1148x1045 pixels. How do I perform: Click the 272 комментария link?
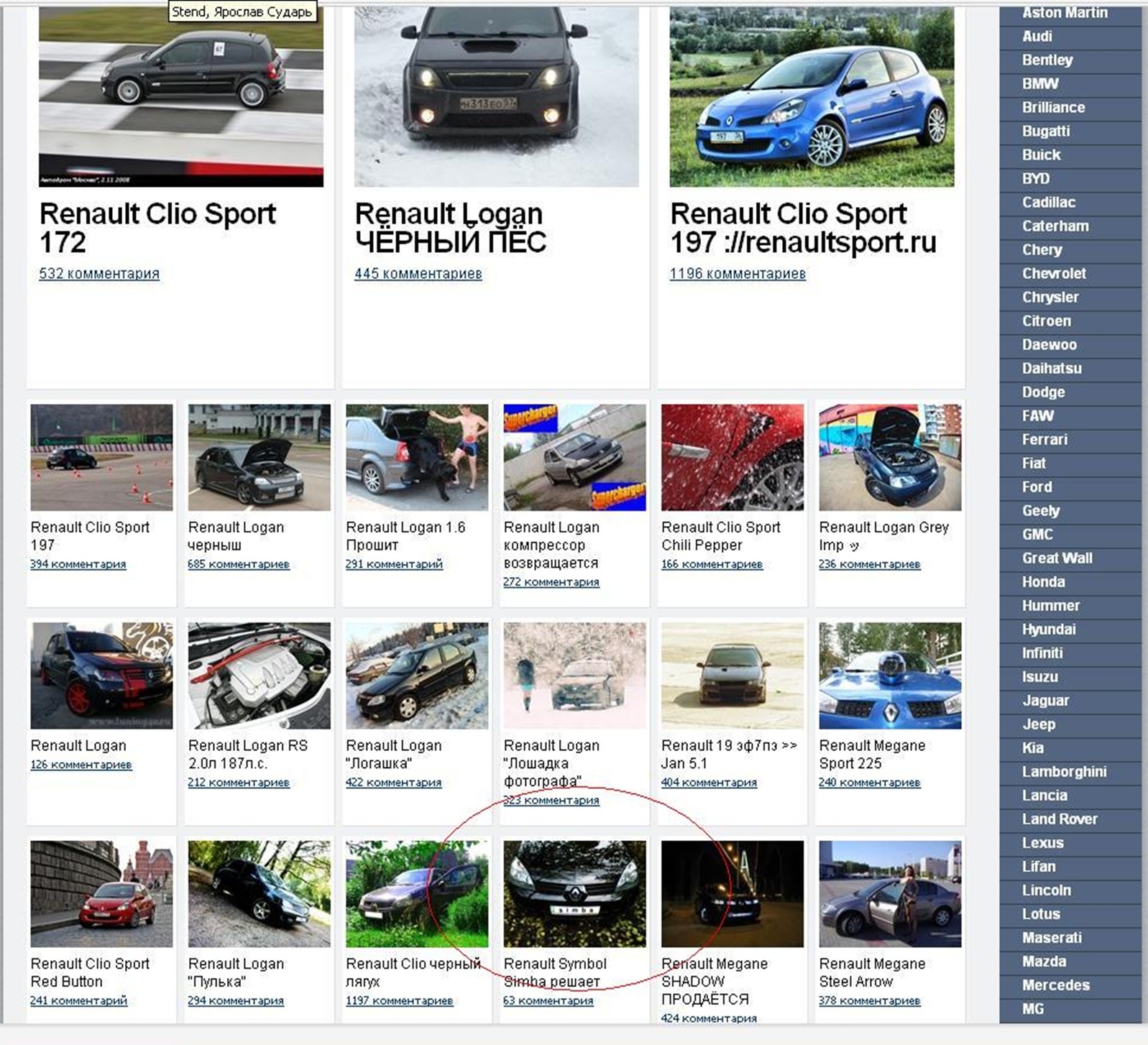(x=551, y=582)
